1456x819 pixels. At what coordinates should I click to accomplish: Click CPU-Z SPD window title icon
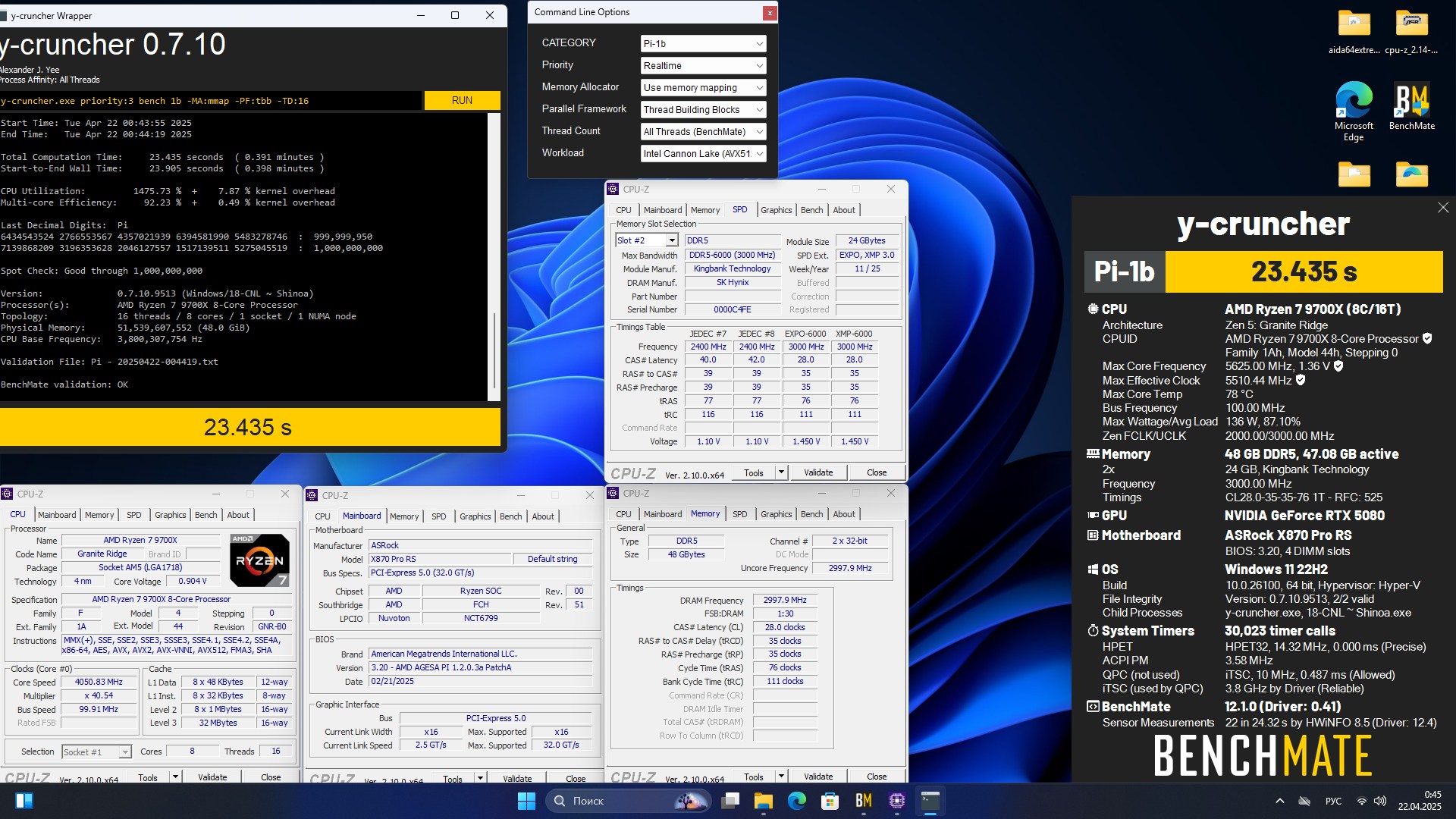pos(613,189)
